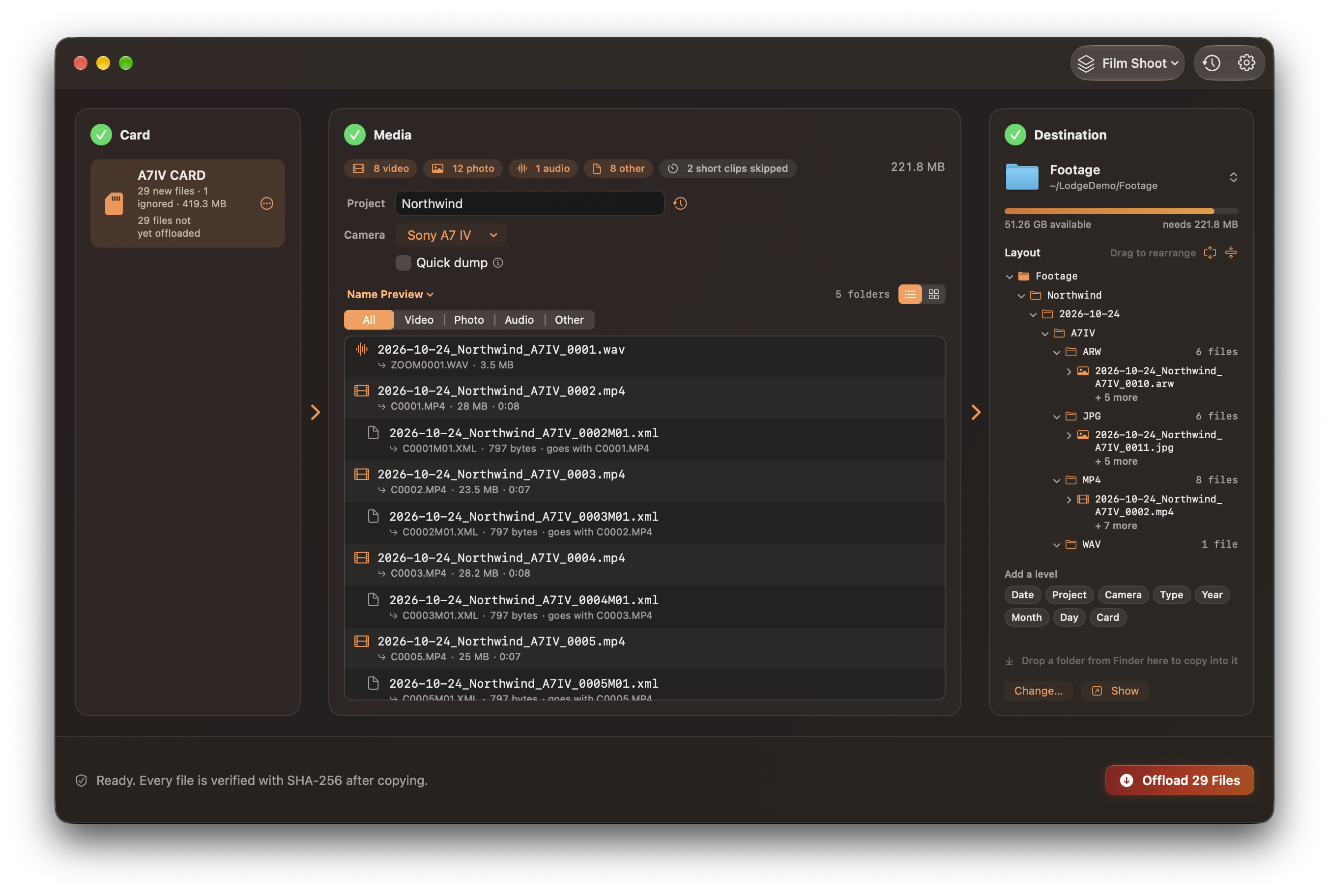Select the Audio tab
The width and height of the screenshot is (1329, 896).
[519, 320]
